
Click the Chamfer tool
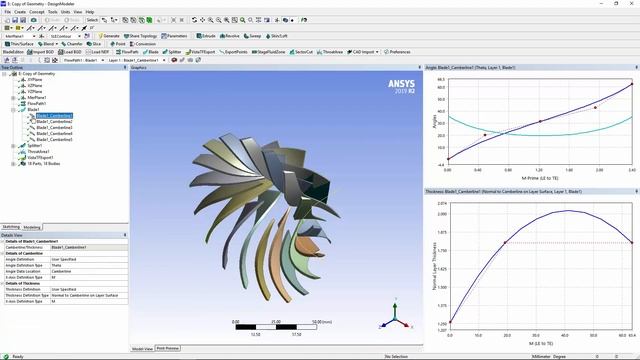pos(72,44)
